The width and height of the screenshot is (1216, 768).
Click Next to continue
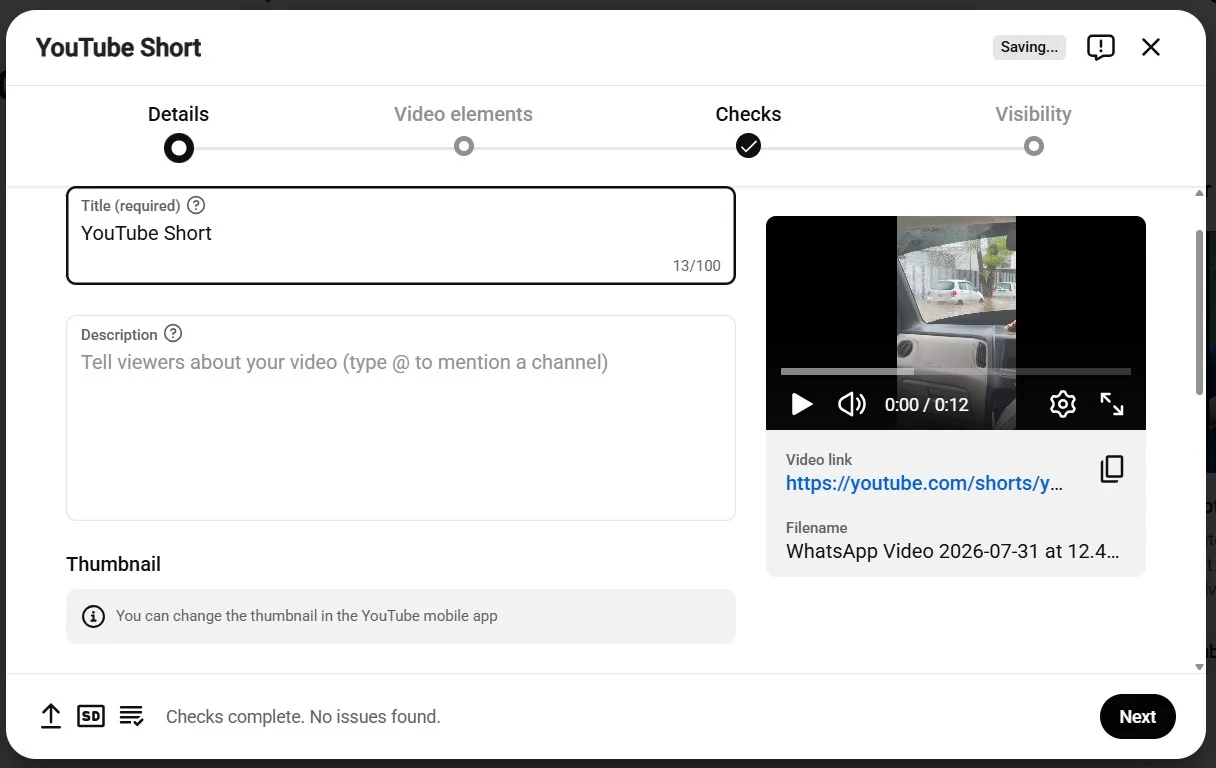click(1138, 716)
